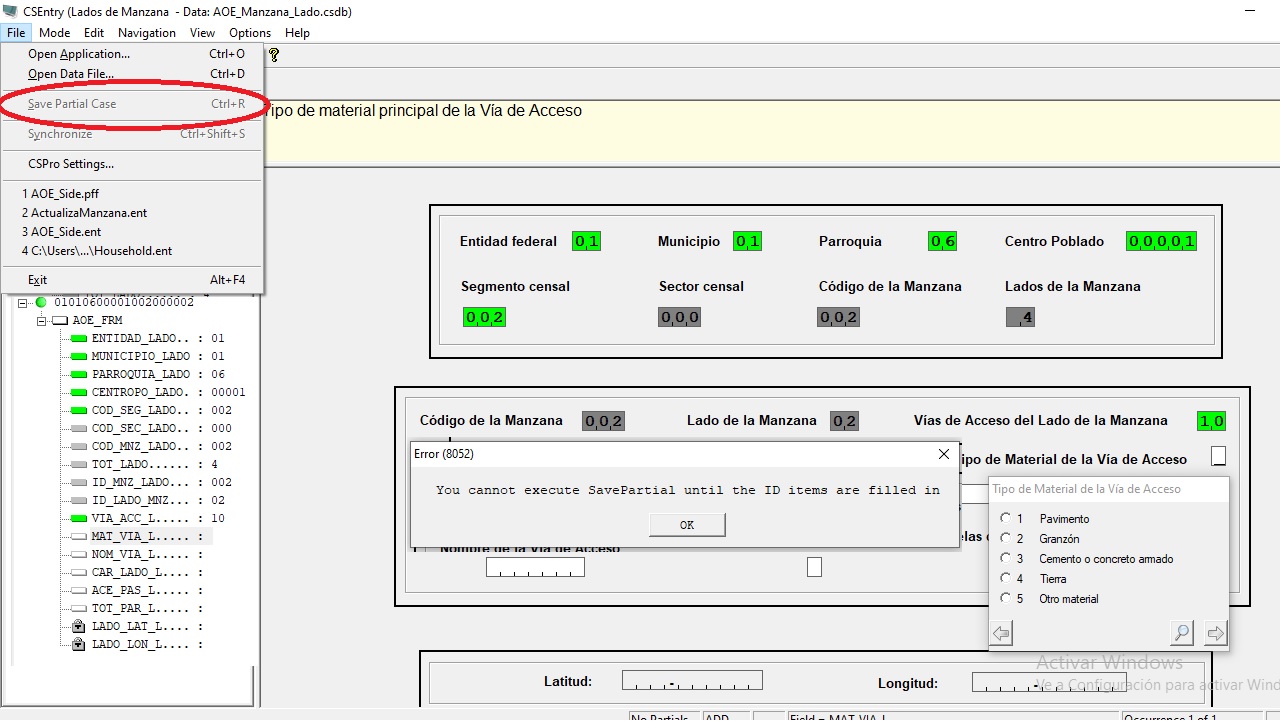Image resolution: width=1280 pixels, height=726 pixels.
Task: Select radio option 1 Pavimento
Action: (1006, 518)
